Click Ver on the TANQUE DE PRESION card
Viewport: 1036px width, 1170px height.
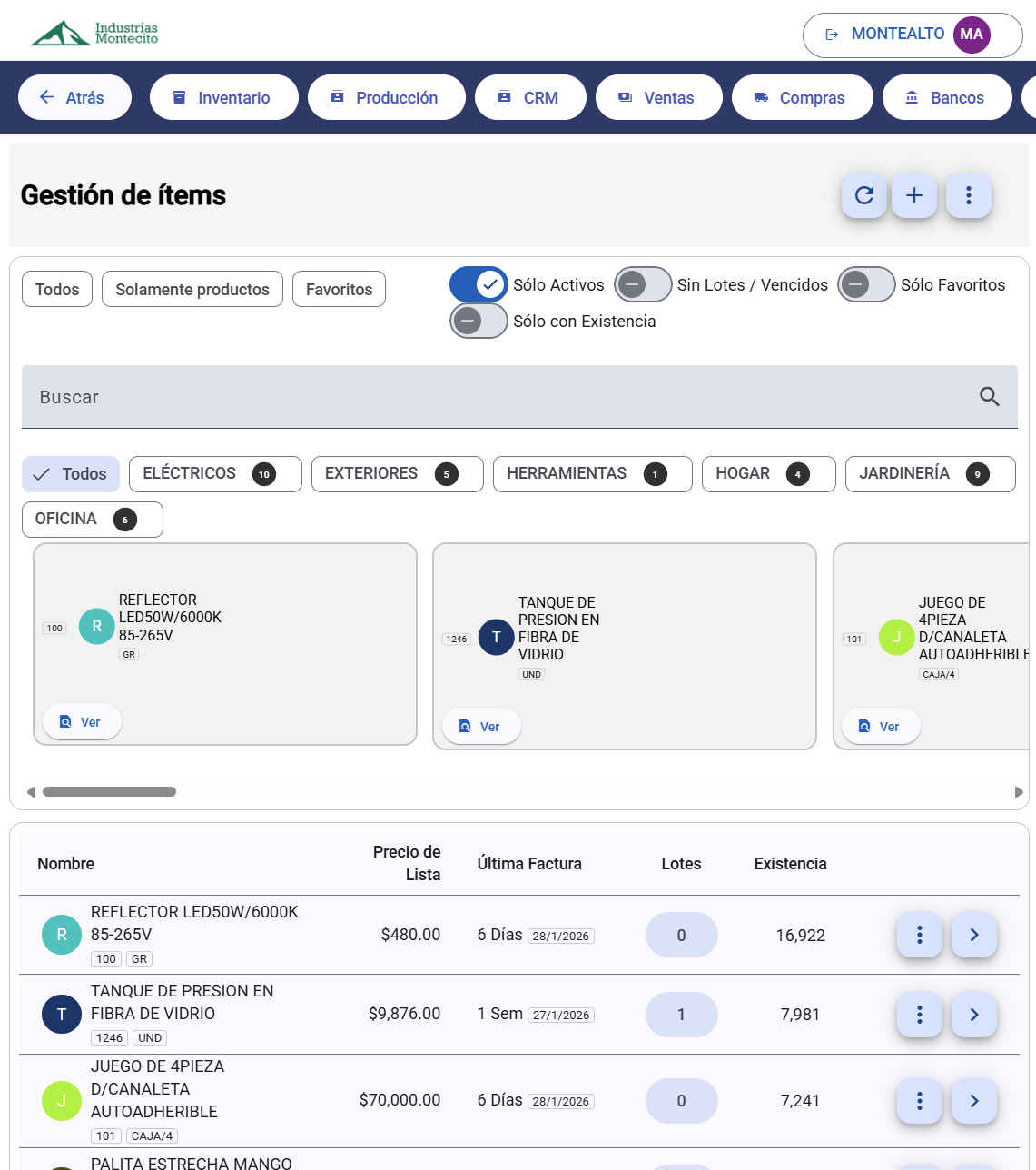(x=481, y=726)
